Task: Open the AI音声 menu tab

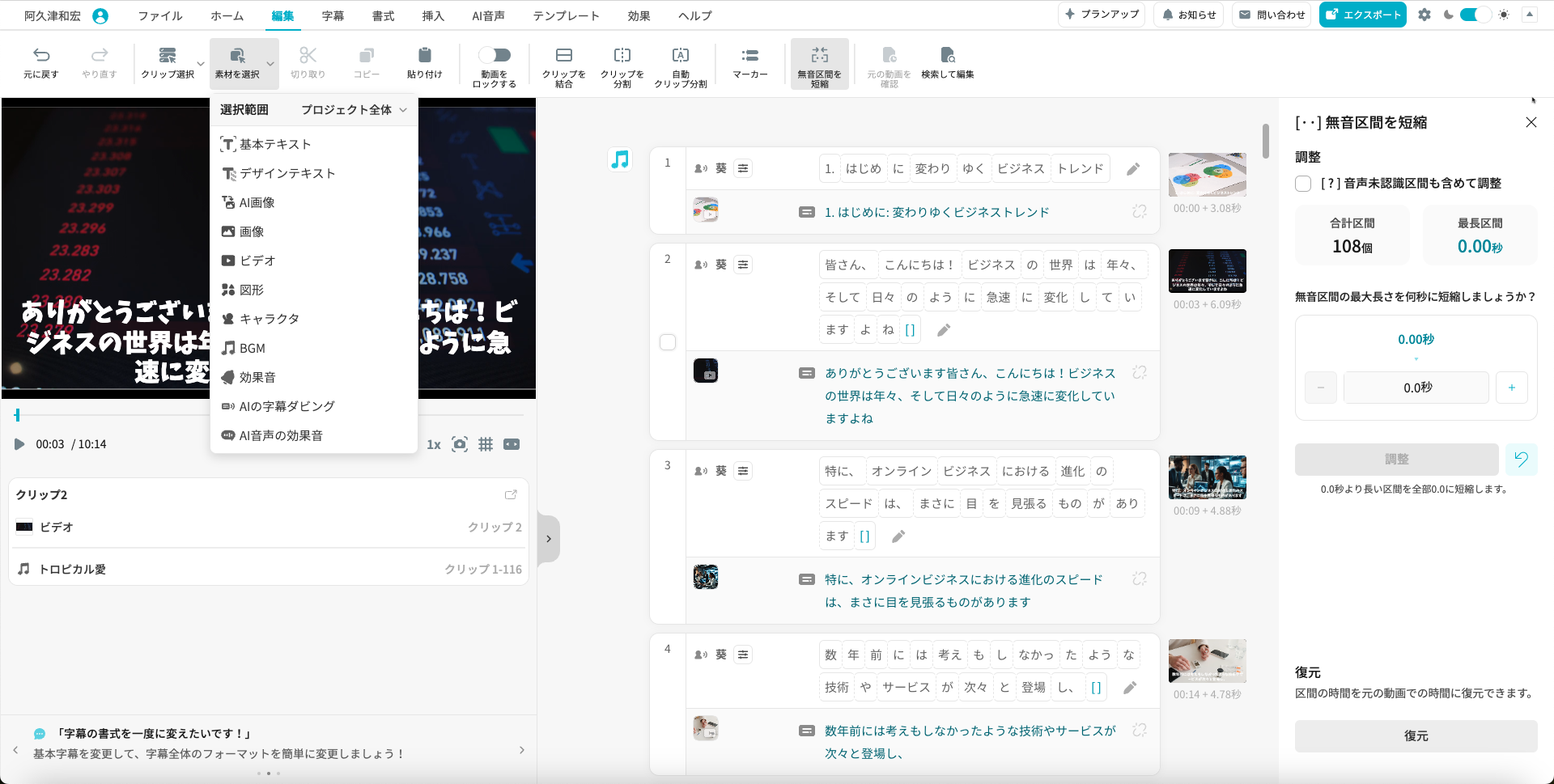Action: click(488, 15)
